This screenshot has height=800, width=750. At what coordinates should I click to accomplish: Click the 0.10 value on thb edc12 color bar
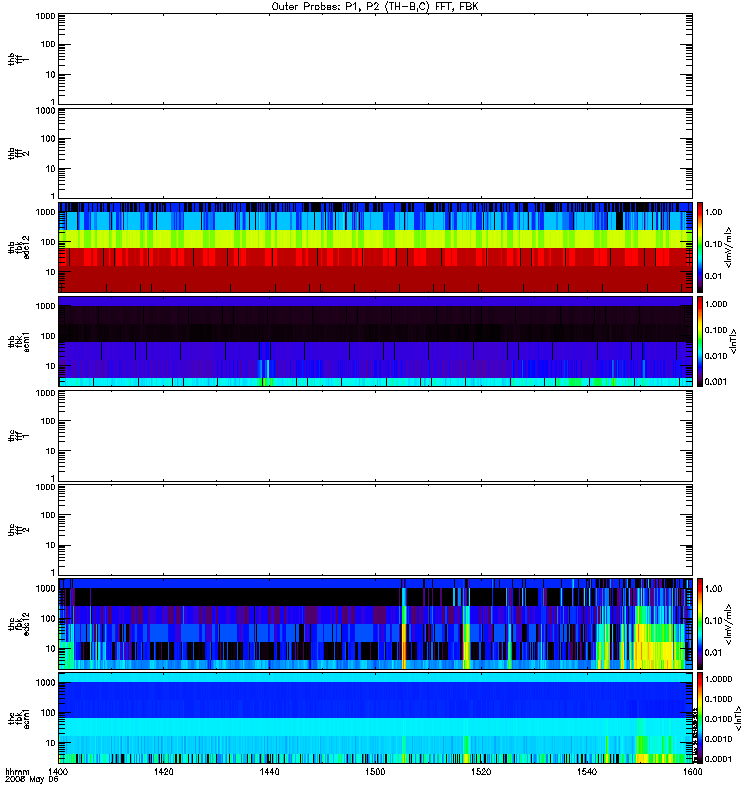coord(713,244)
